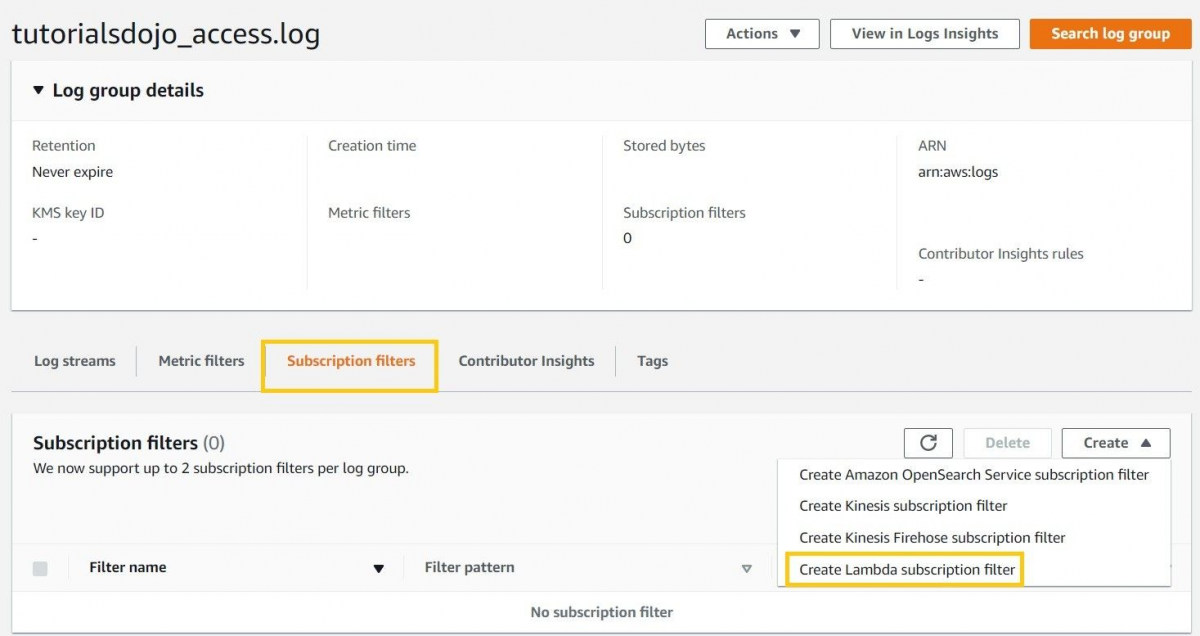
Task: Click the disabled Delete button
Action: [x=1007, y=443]
